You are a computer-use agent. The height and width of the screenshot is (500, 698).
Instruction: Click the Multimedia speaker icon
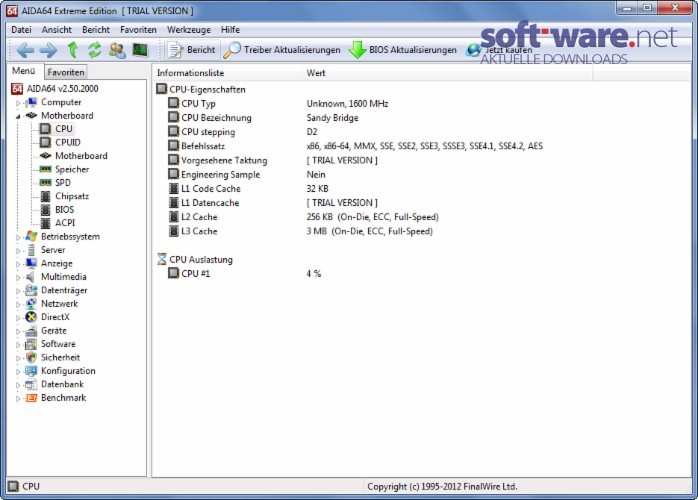click(30, 277)
